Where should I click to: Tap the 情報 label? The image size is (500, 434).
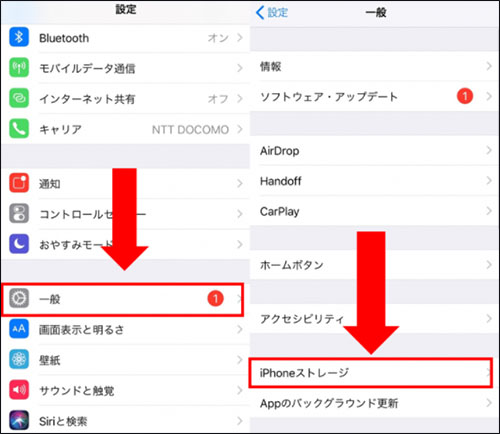pyautogui.click(x=271, y=66)
